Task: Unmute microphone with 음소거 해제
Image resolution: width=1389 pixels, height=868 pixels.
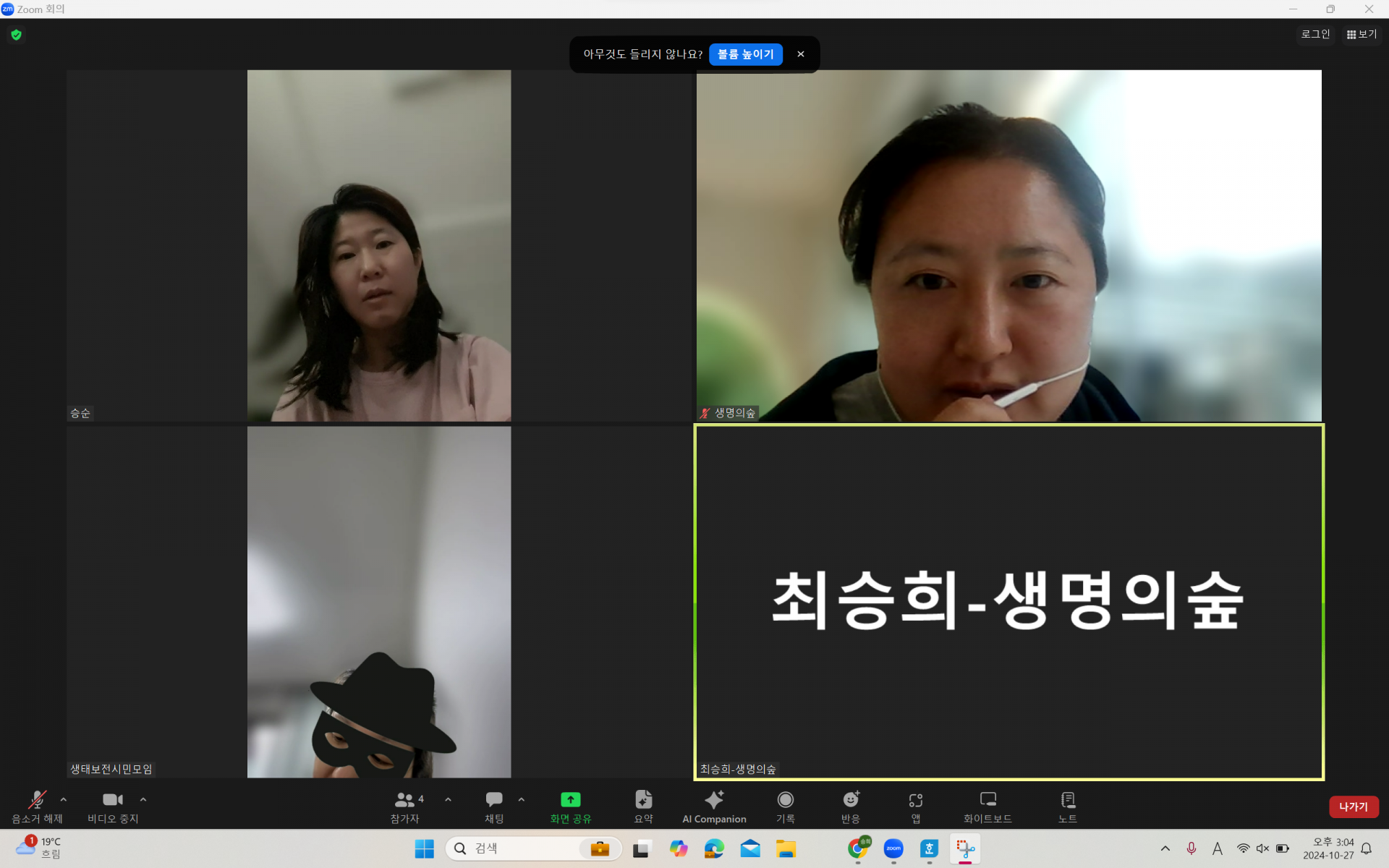Action: pos(37,807)
